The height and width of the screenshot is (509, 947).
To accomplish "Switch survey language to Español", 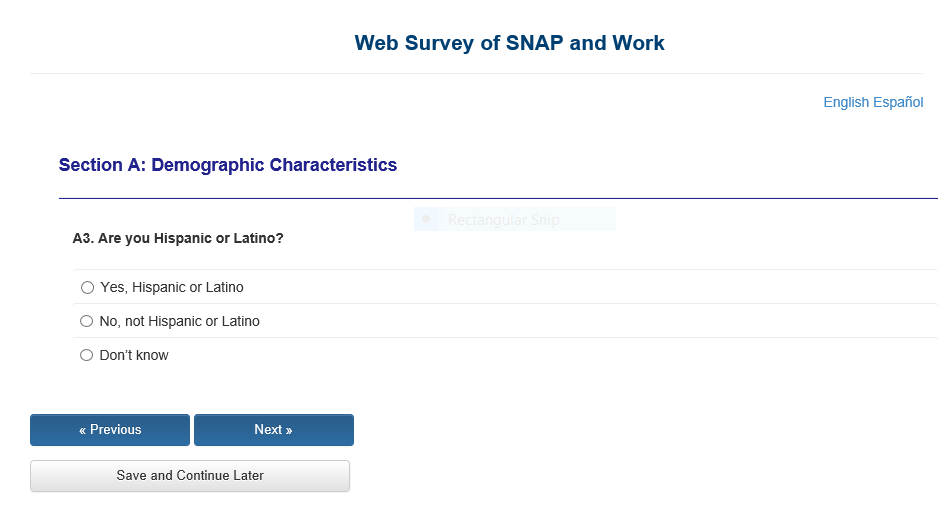I will pyautogui.click(x=898, y=102).
